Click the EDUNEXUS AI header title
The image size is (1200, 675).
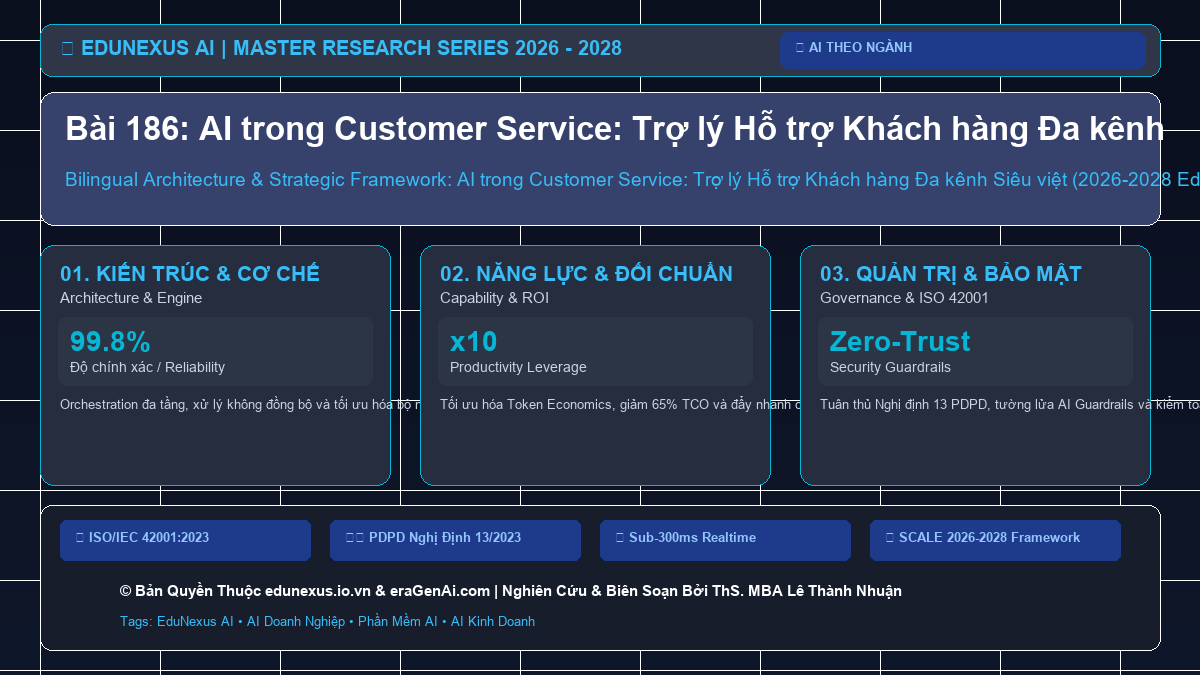[341, 48]
